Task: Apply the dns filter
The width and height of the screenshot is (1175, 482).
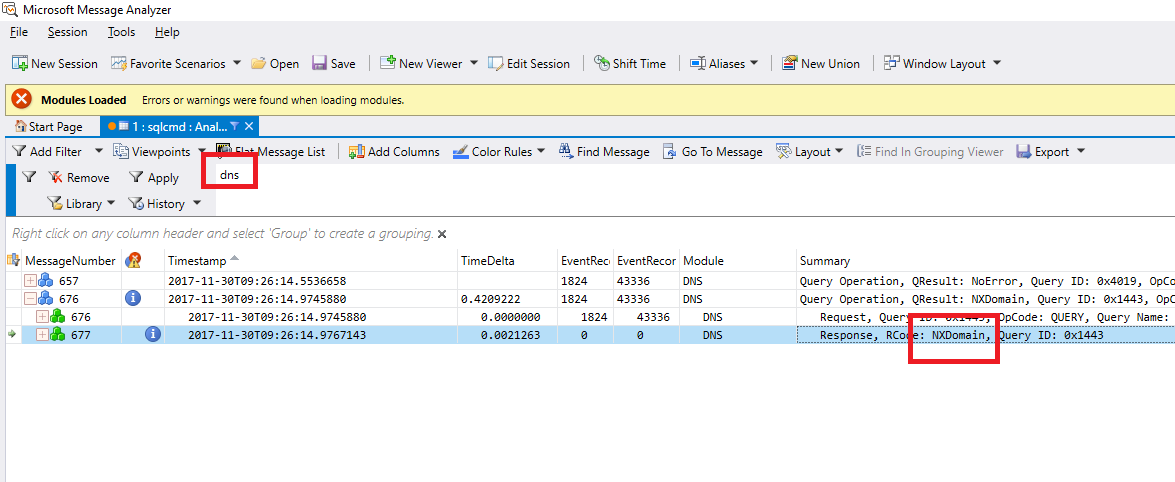Action: (x=154, y=178)
